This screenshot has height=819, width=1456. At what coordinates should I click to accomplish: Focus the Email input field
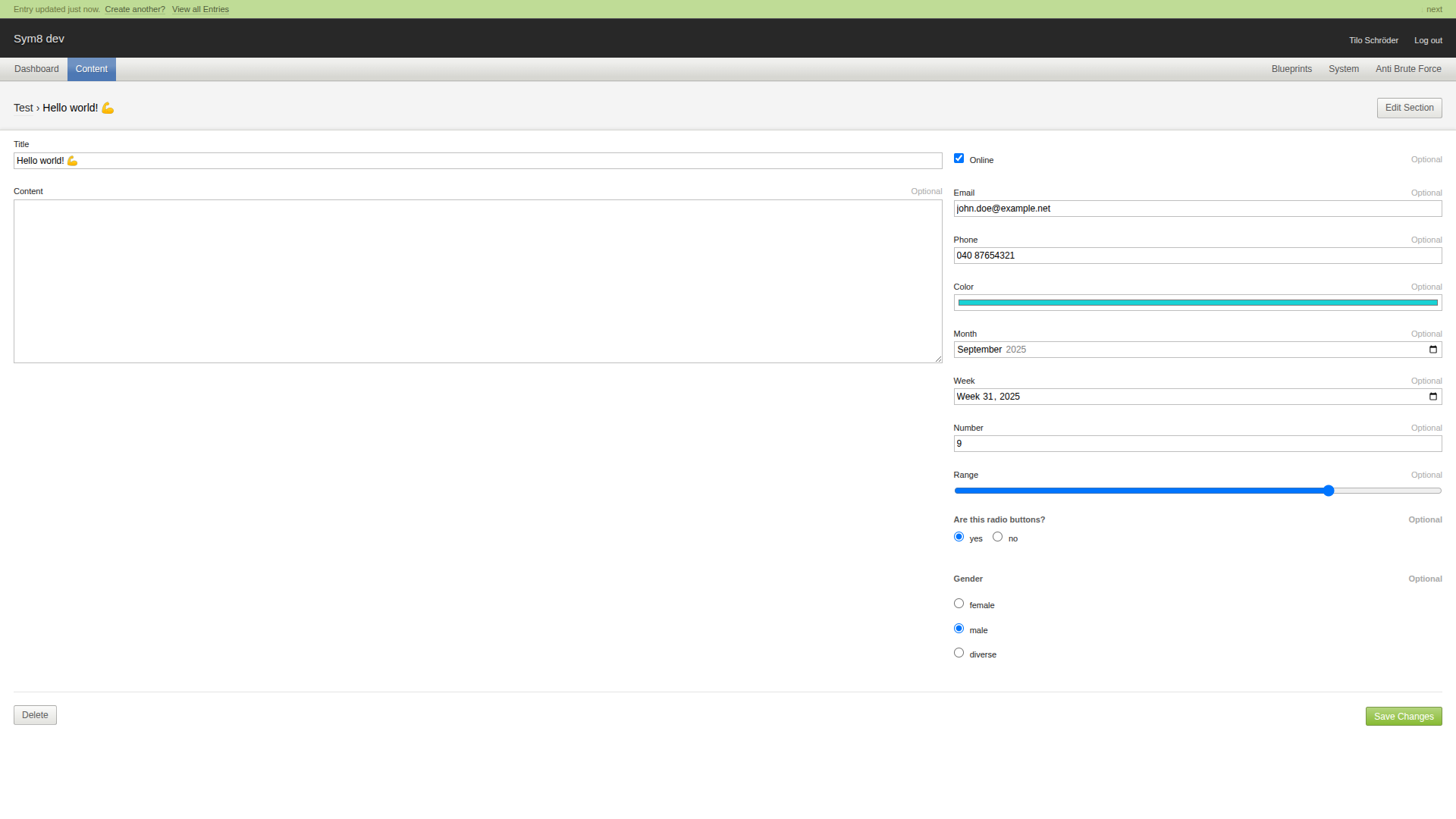[1197, 209]
